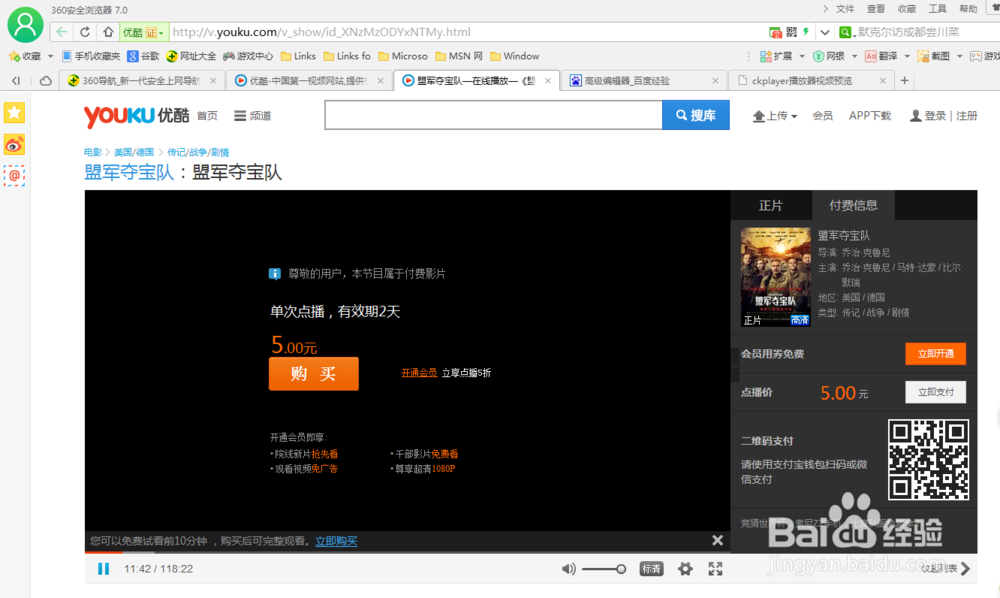Viewport: 1000px width, 598px height.
Task: Open the 频道 channels menu
Action: pos(253,115)
